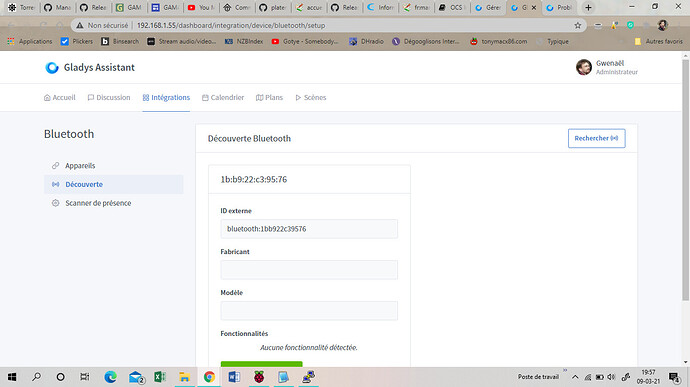The height and width of the screenshot is (387, 690).
Task: Click the ID externe input field
Action: (309, 229)
